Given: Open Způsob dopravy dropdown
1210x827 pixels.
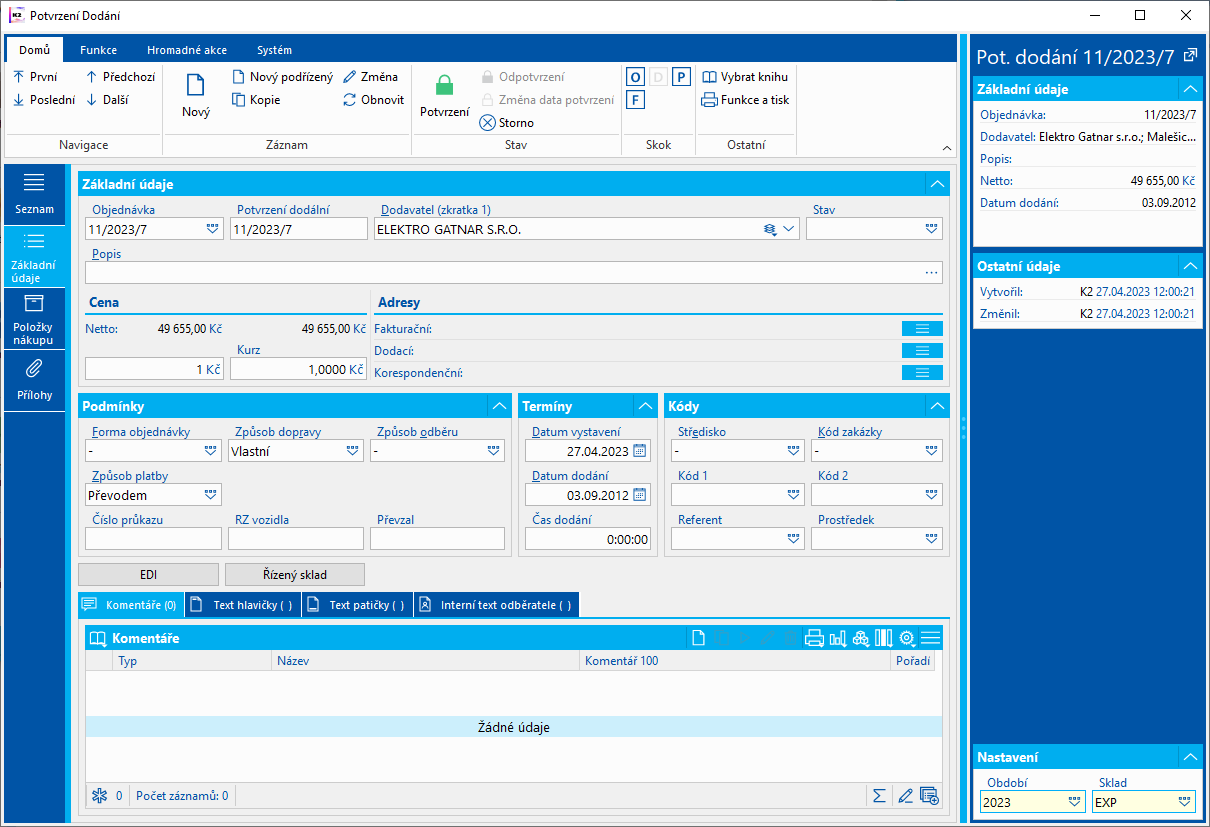Looking at the screenshot, I should (x=353, y=451).
